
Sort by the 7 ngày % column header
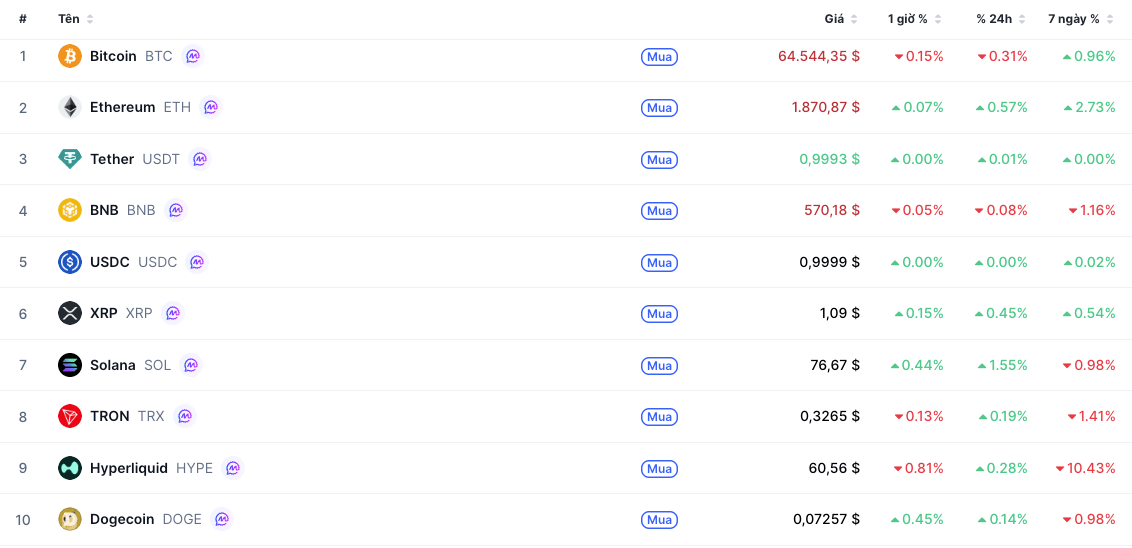pos(1081,19)
